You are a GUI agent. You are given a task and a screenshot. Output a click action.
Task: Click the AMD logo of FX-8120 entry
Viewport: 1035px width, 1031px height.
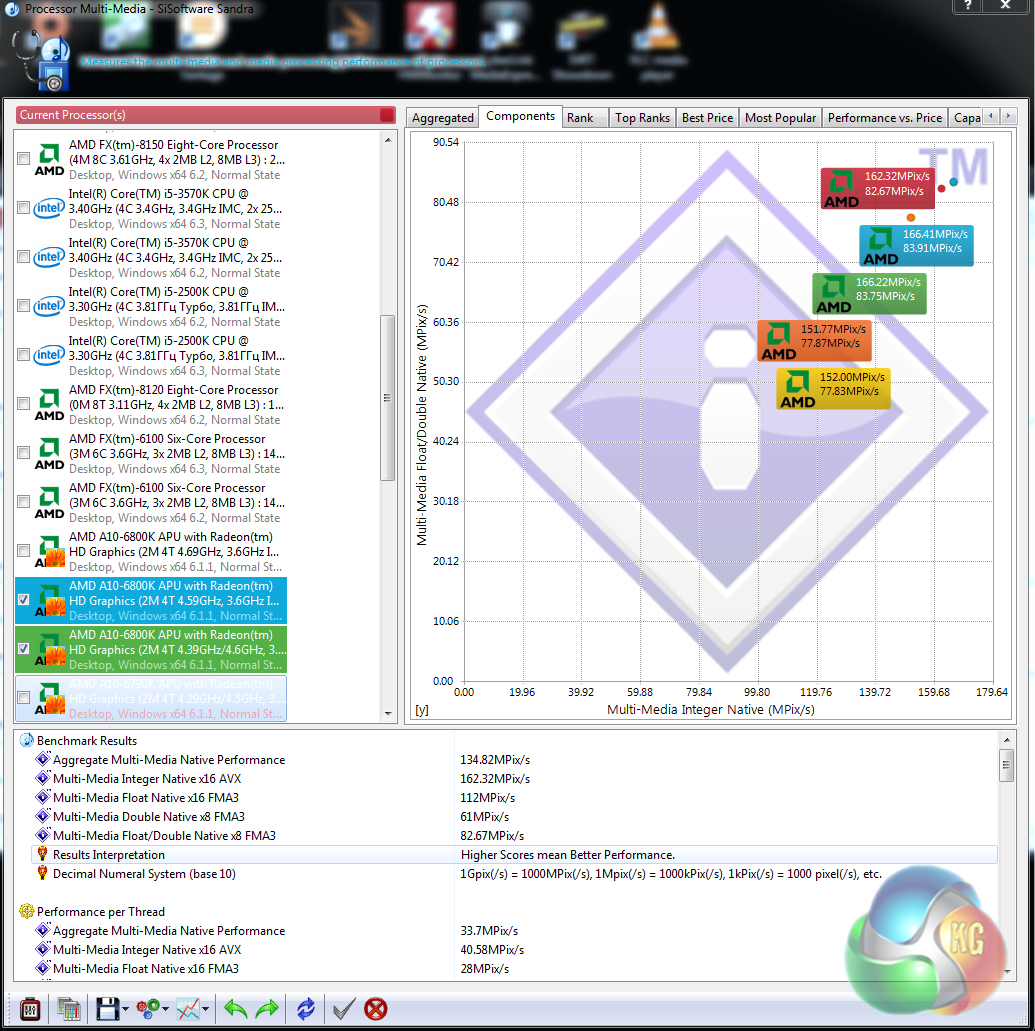[x=49, y=404]
